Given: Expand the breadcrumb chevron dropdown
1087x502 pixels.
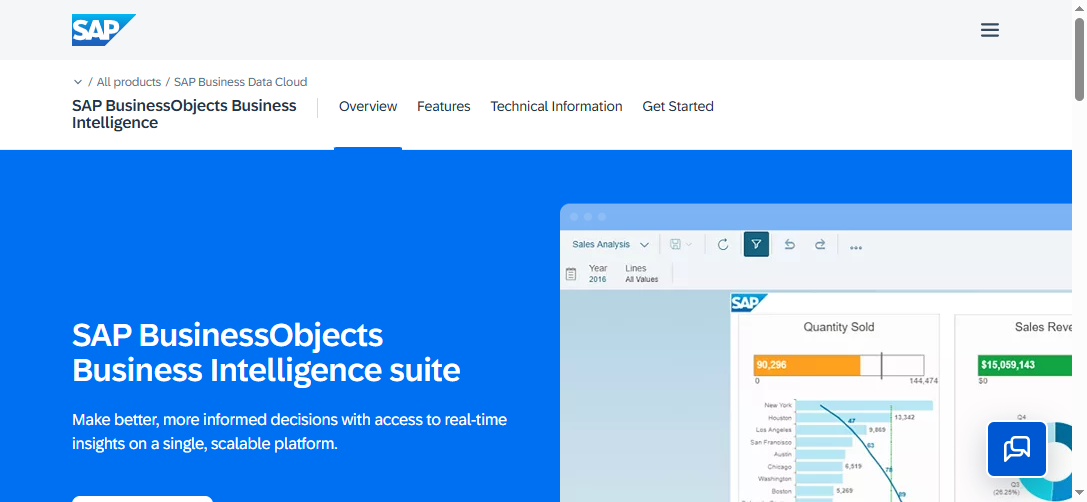Looking at the screenshot, I should click(78, 82).
